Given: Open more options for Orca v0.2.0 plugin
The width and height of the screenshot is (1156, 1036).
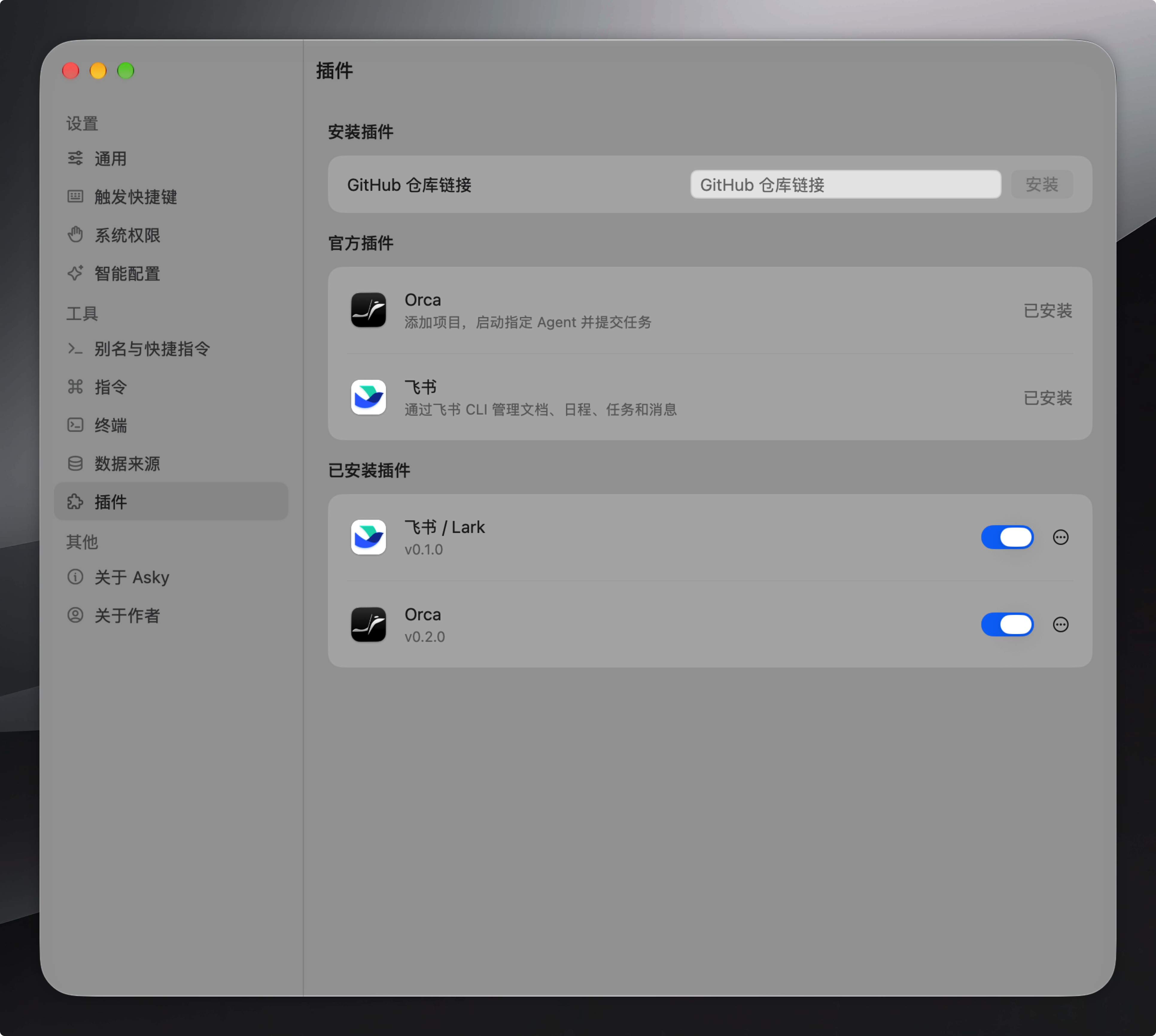Looking at the screenshot, I should 1060,624.
